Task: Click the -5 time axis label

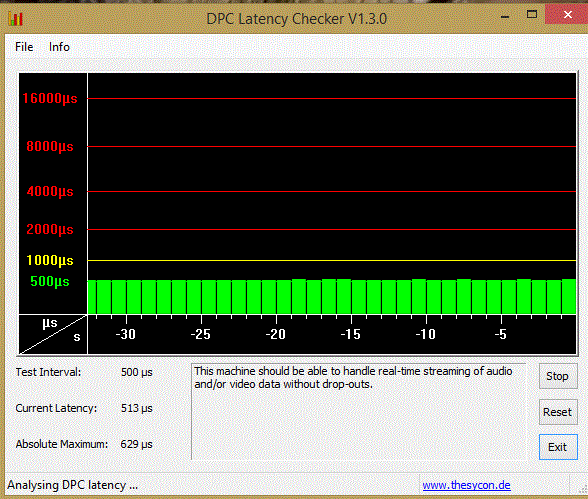Action: tap(501, 334)
